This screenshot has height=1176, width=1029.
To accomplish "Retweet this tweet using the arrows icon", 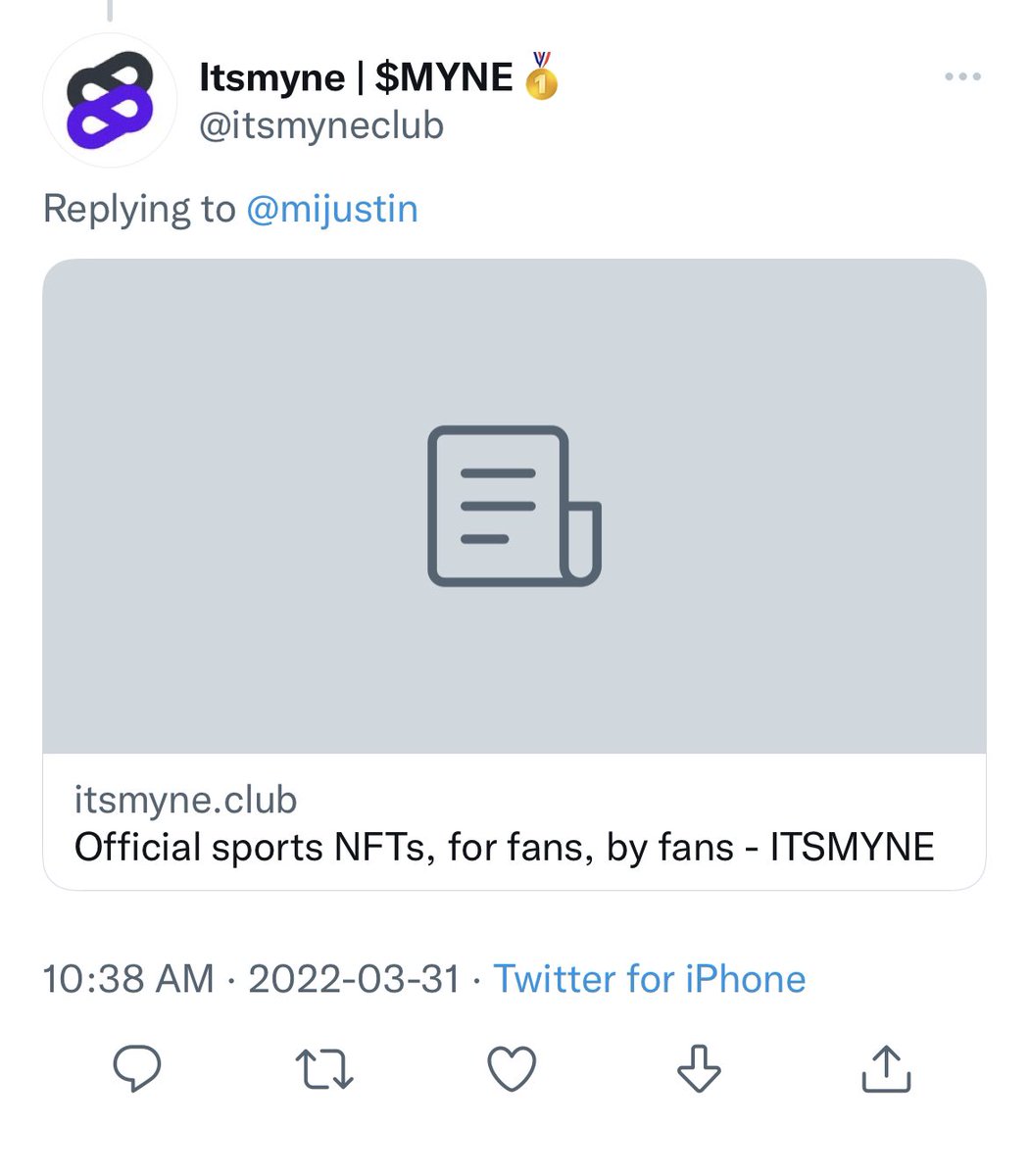I will pyautogui.click(x=324, y=1068).
